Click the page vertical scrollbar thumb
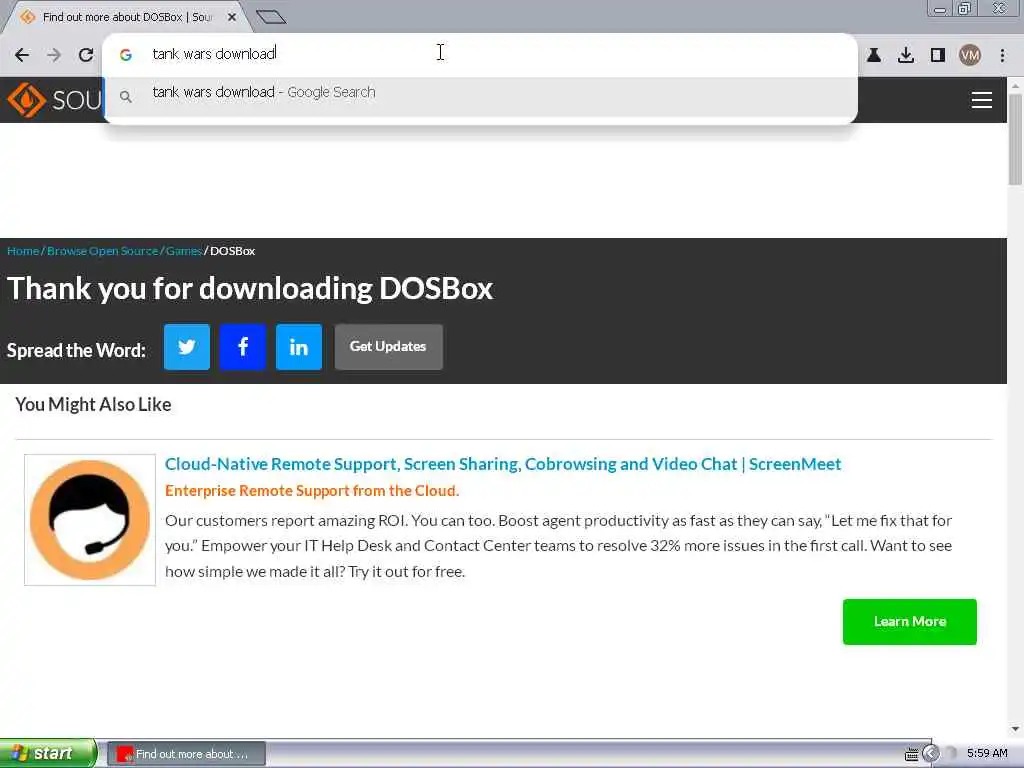This screenshot has height=768, width=1024. (1015, 140)
